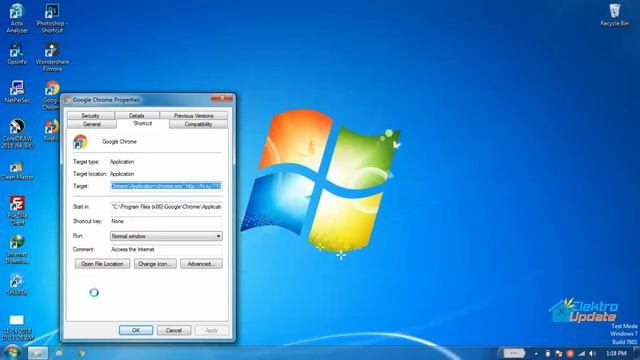The image size is (640, 360).
Task: Click the Start in input field
Action: pyautogui.click(x=166, y=207)
